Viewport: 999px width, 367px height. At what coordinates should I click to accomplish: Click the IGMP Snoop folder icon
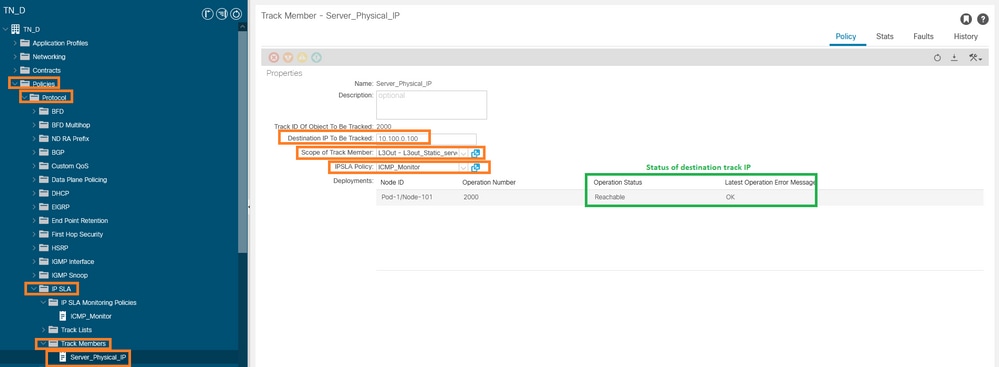(43, 275)
